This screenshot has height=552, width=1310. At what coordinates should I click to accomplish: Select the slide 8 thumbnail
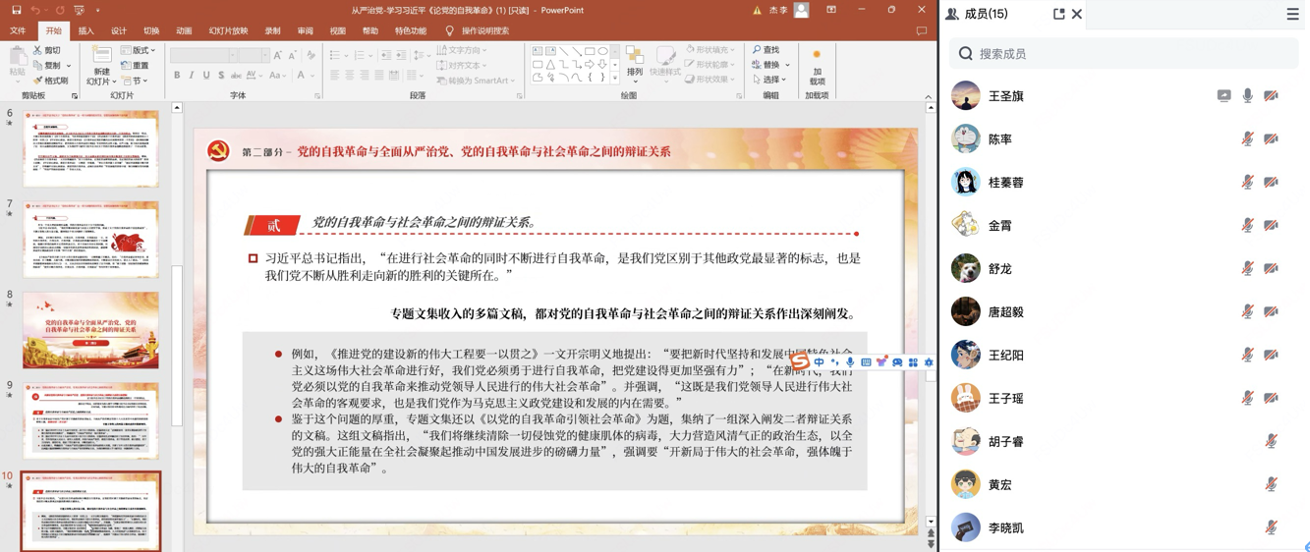point(91,330)
